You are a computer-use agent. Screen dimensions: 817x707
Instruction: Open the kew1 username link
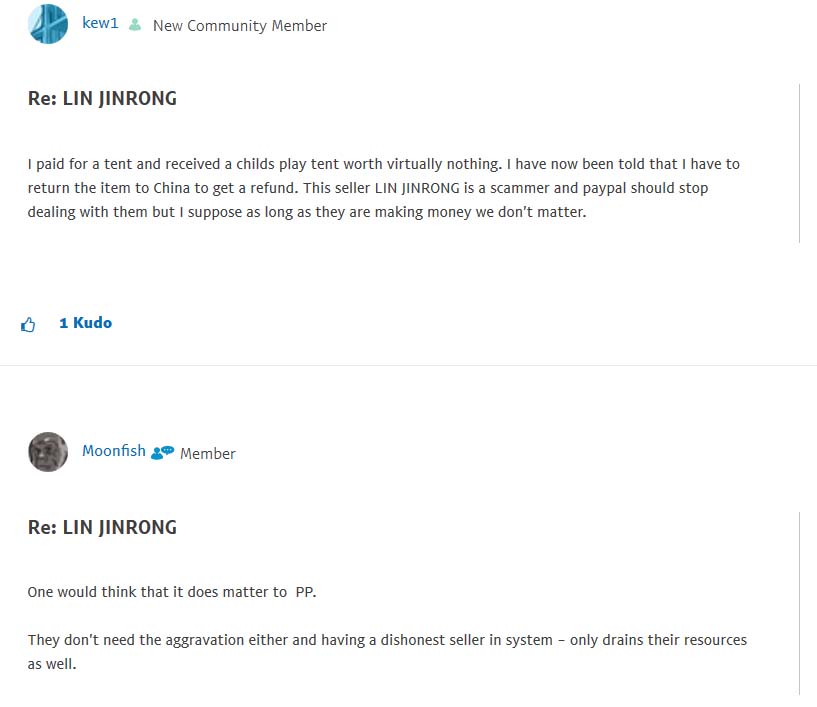pyautogui.click(x=100, y=23)
